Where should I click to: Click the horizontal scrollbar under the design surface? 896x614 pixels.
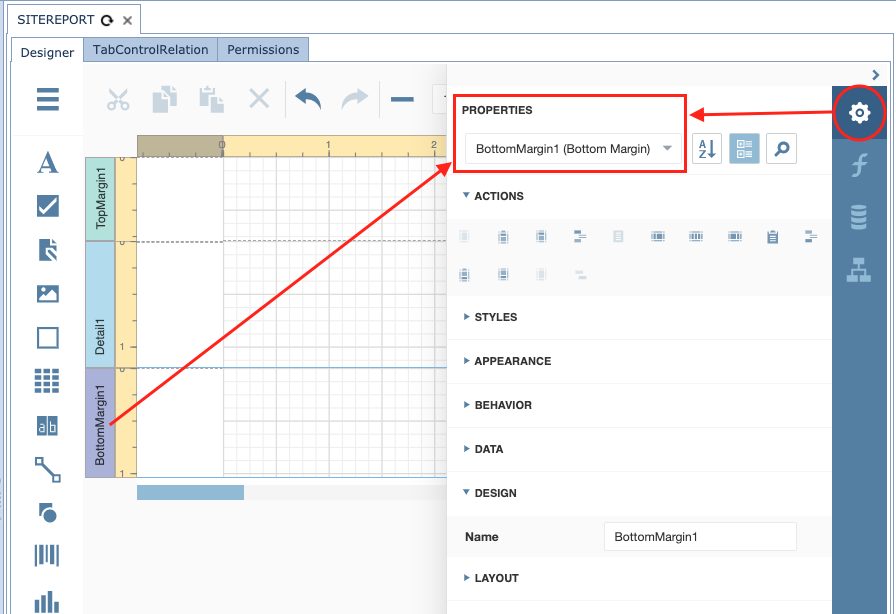point(190,492)
